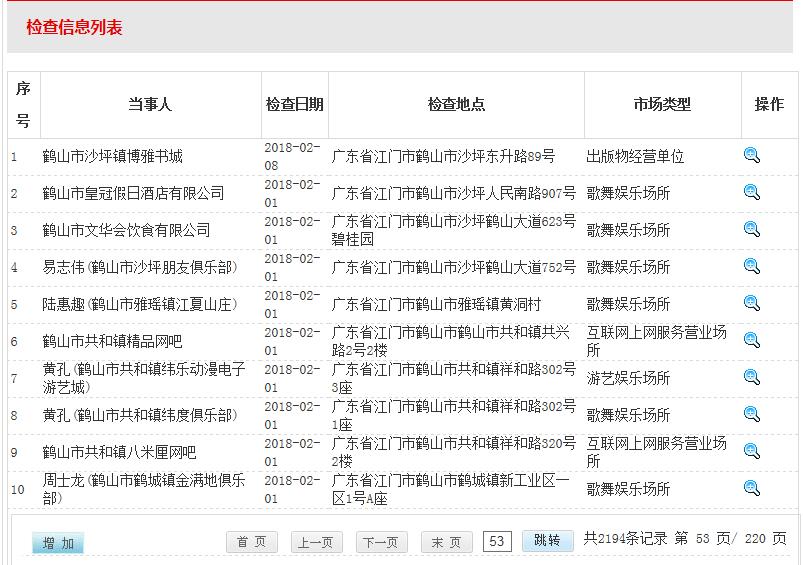This screenshot has width=803, height=565.
Task: Select the 当事人 column header
Action: point(150,105)
